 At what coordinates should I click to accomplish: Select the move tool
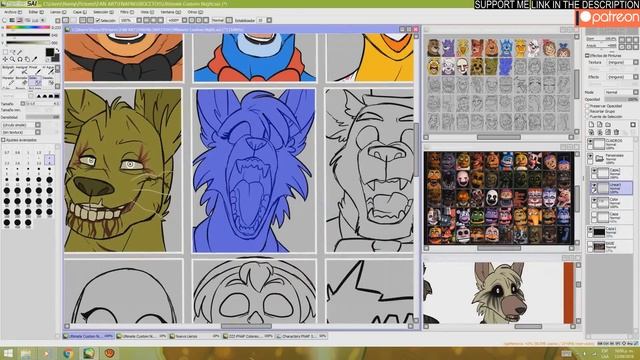coord(5,59)
